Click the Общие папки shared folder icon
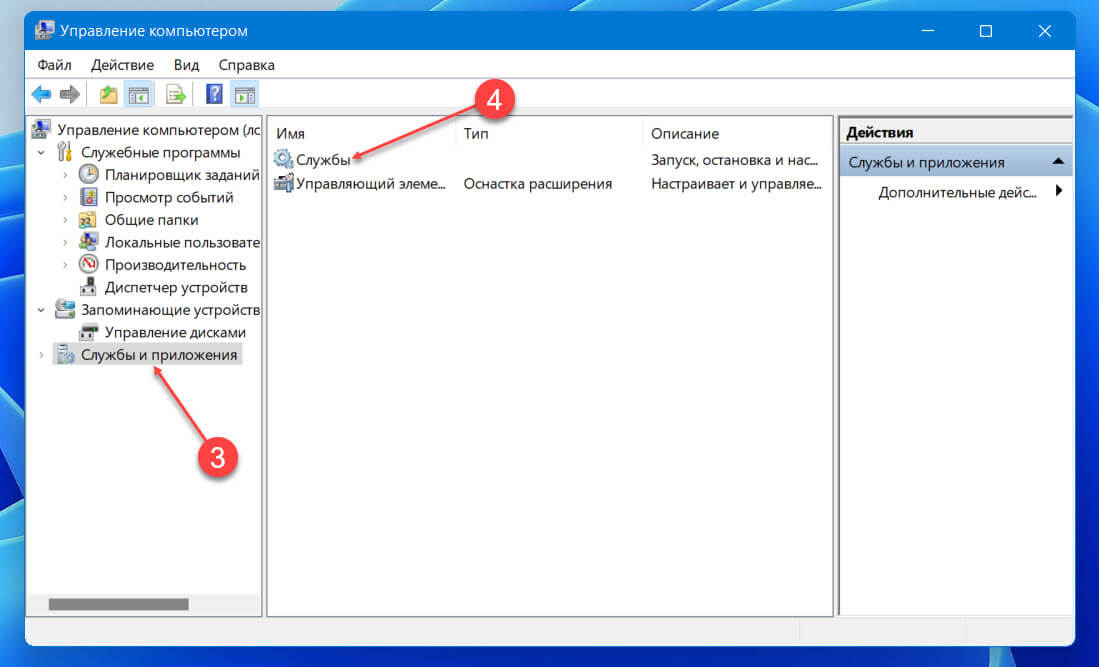 (x=88, y=220)
